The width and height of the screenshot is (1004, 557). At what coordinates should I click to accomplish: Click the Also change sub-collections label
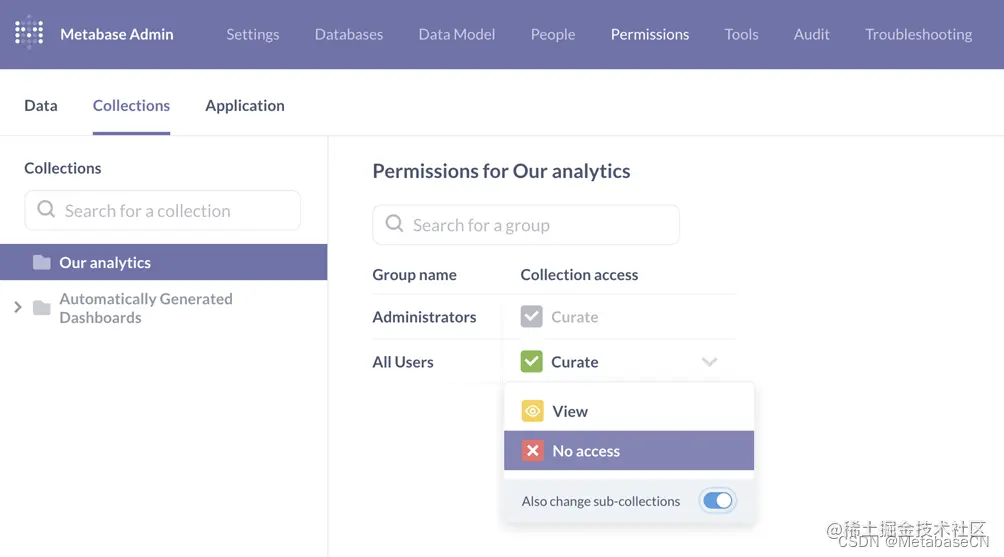[x=601, y=501]
